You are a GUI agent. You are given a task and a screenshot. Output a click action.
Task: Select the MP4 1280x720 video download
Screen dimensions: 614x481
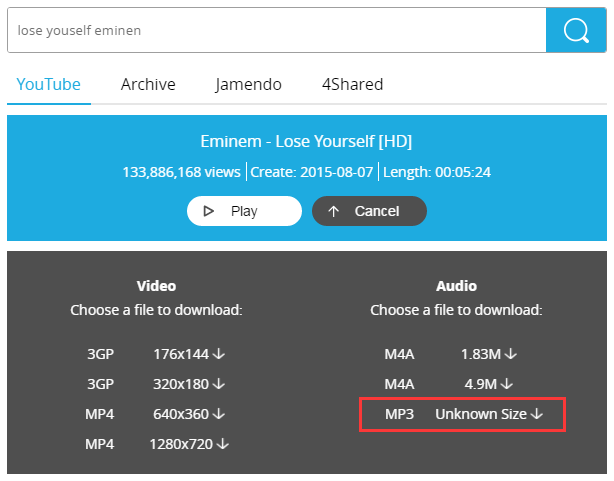tap(157, 444)
